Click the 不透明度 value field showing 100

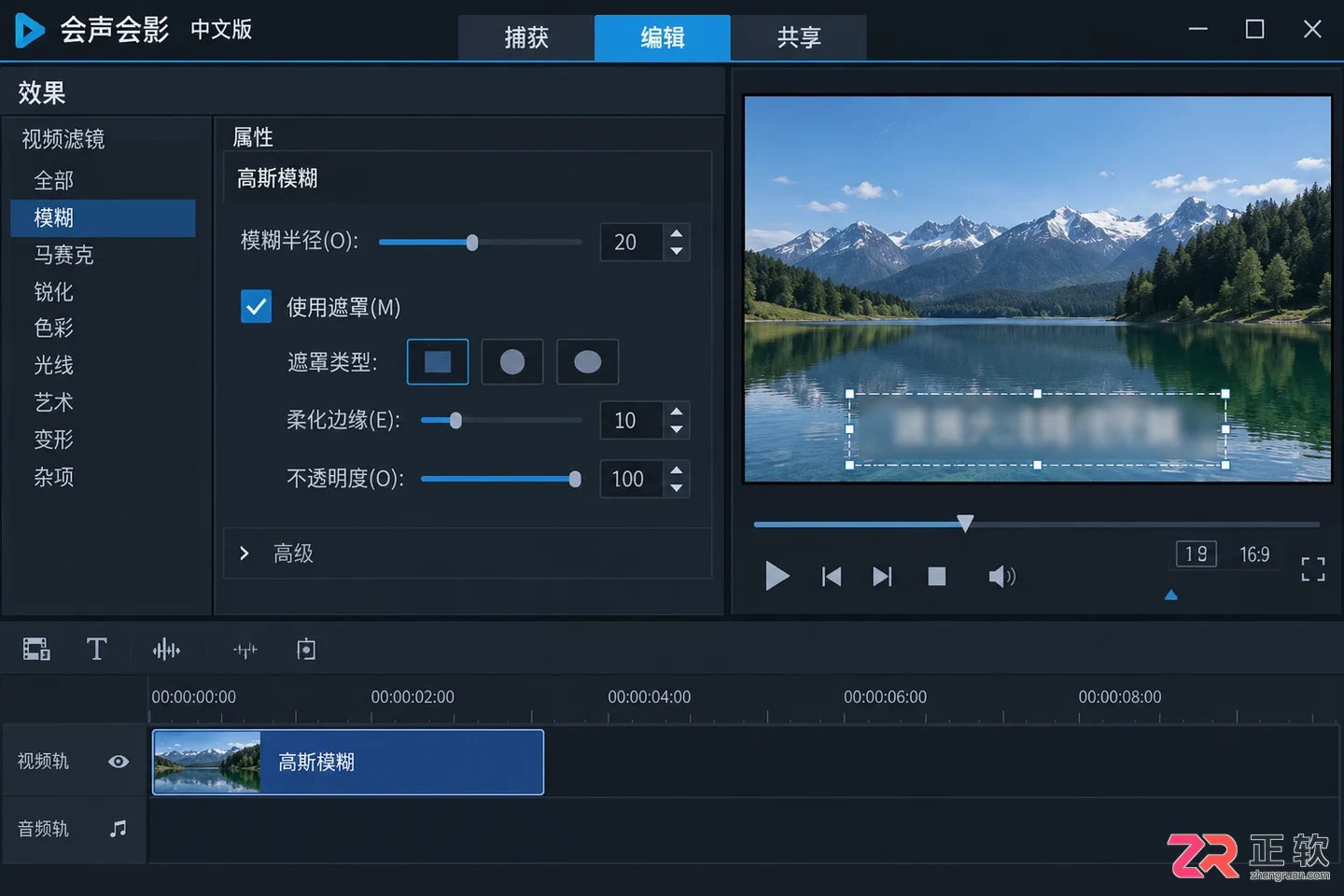(x=632, y=479)
